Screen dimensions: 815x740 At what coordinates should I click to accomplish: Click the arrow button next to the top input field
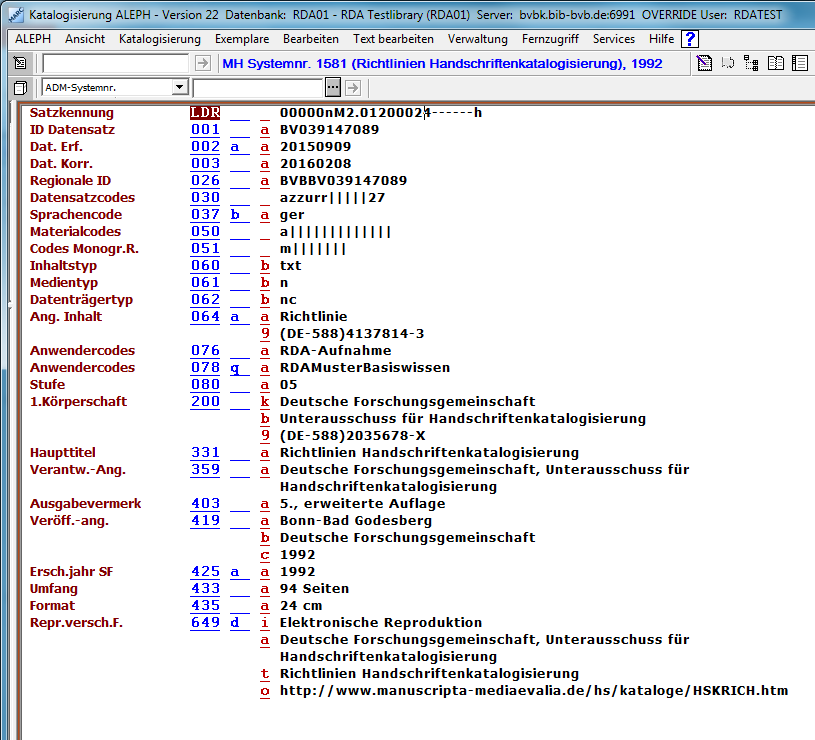(202, 63)
